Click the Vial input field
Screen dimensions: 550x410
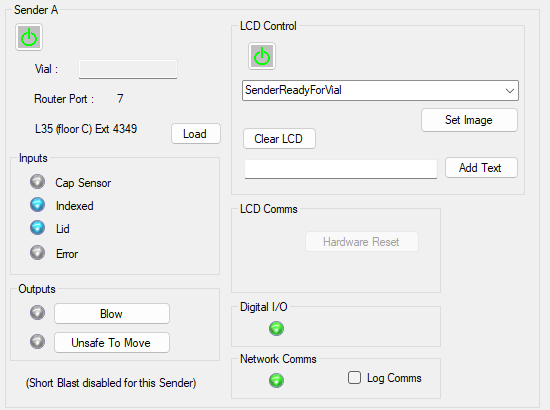(128, 69)
